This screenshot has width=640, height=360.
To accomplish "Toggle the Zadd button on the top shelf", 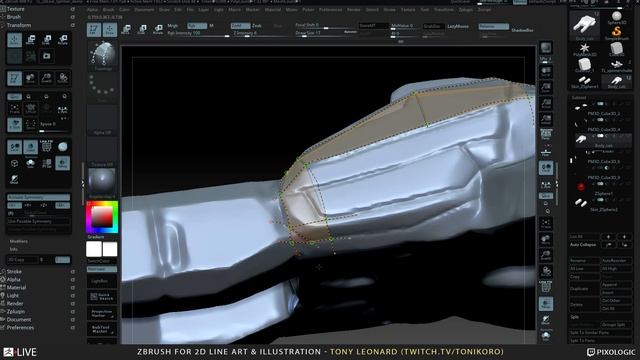I will point(240,26).
